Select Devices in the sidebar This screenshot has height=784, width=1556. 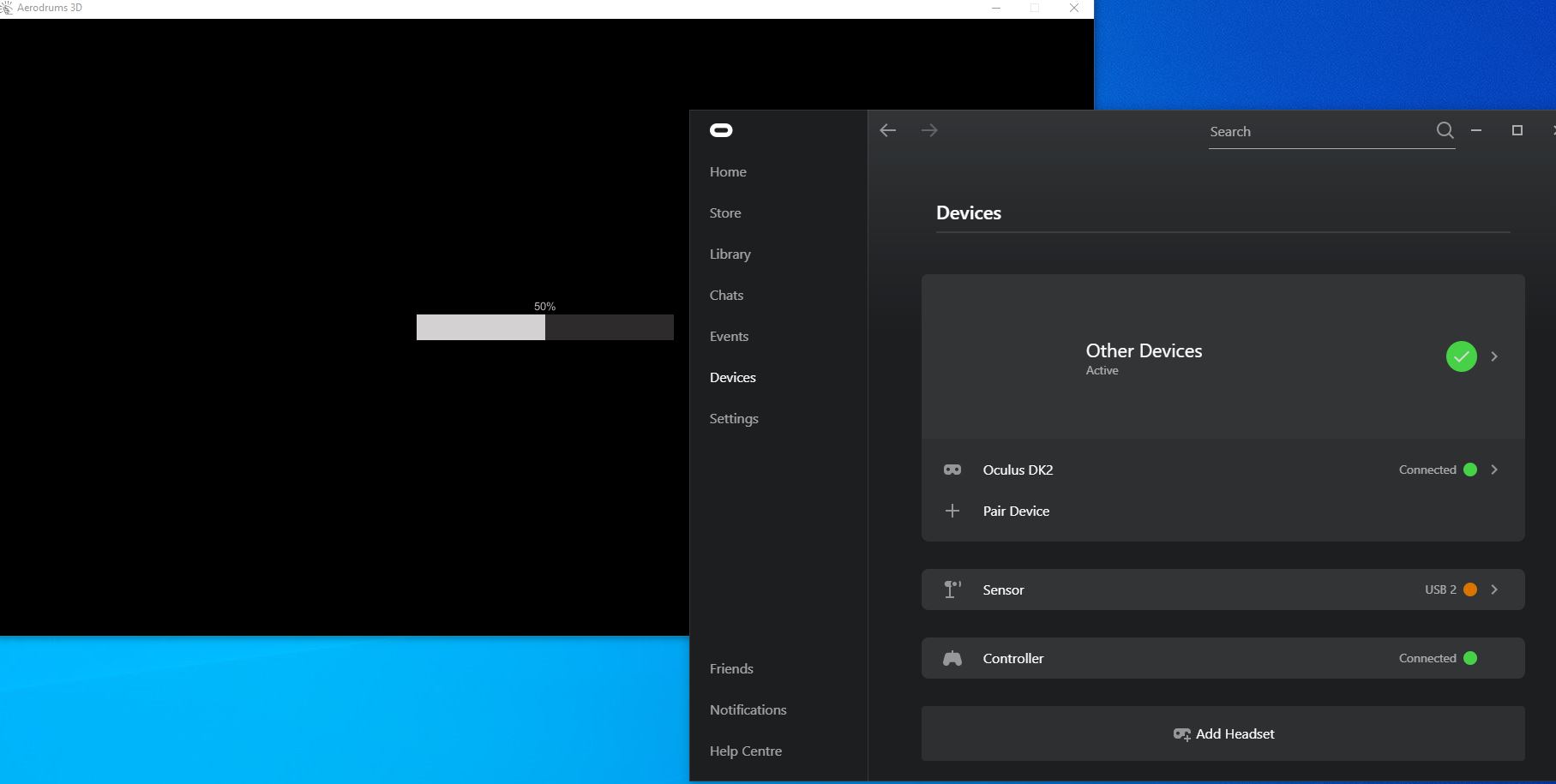click(733, 377)
